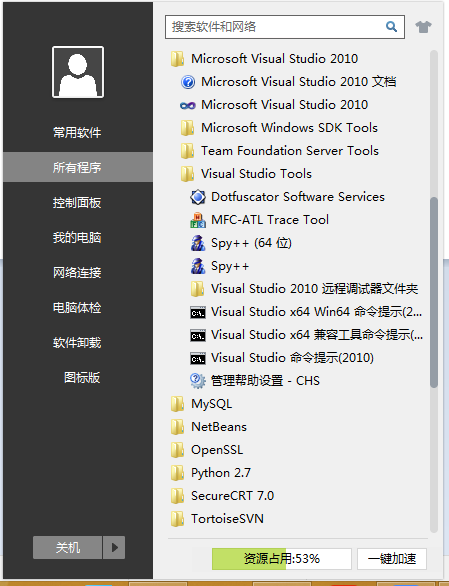This screenshot has height=586, width=449.
Task: Expand Team Foundation Server Tools label
Action: pyautogui.click(x=290, y=151)
